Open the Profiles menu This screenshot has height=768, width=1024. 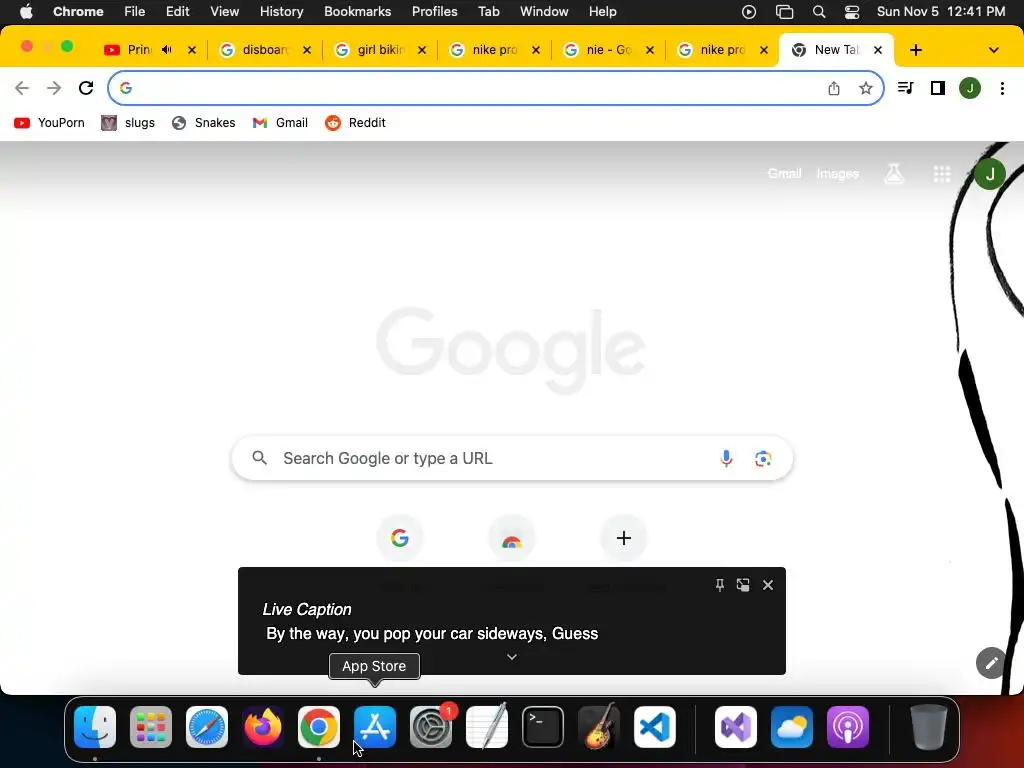point(434,12)
